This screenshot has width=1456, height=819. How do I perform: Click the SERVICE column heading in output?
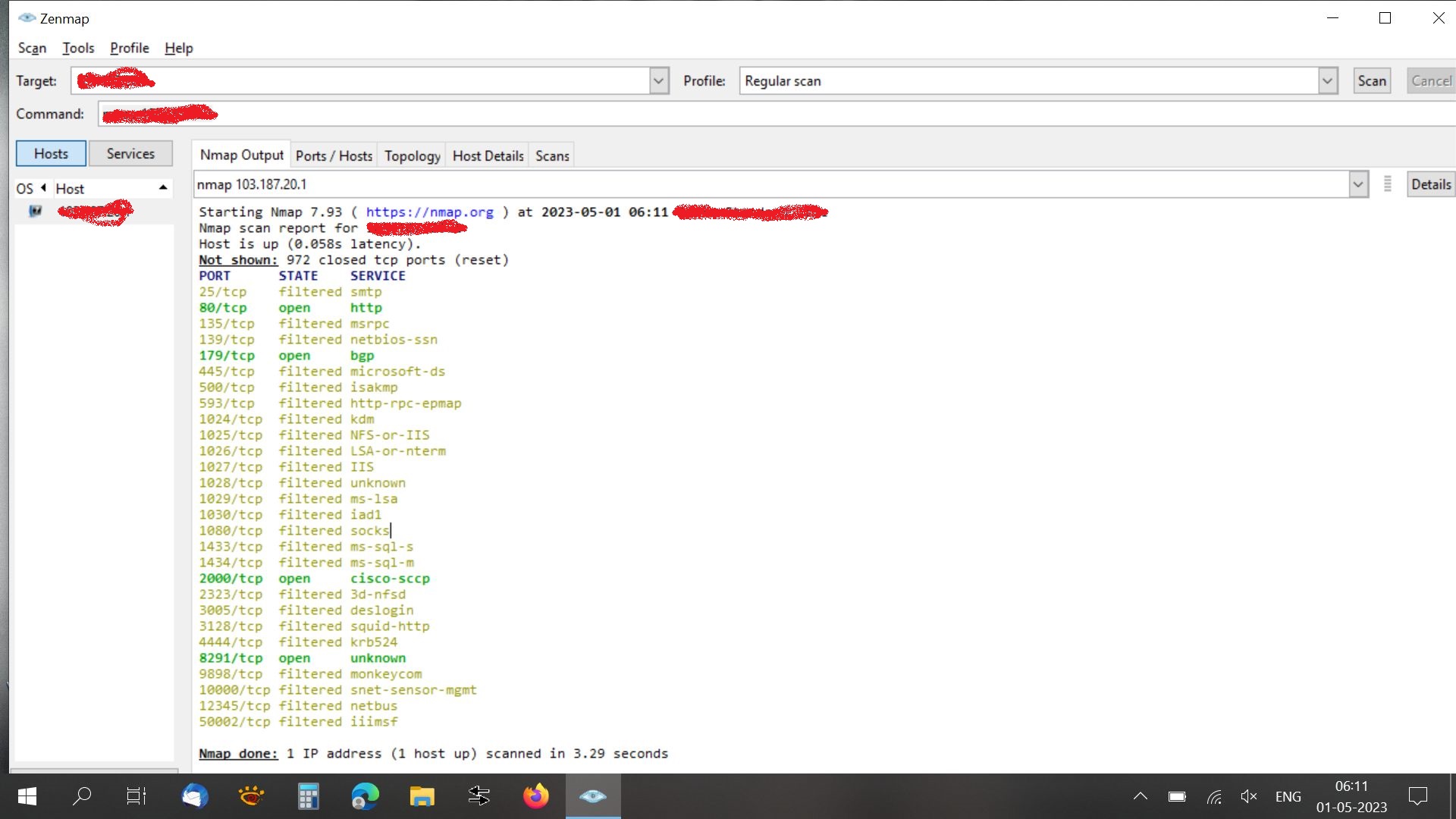378,276
